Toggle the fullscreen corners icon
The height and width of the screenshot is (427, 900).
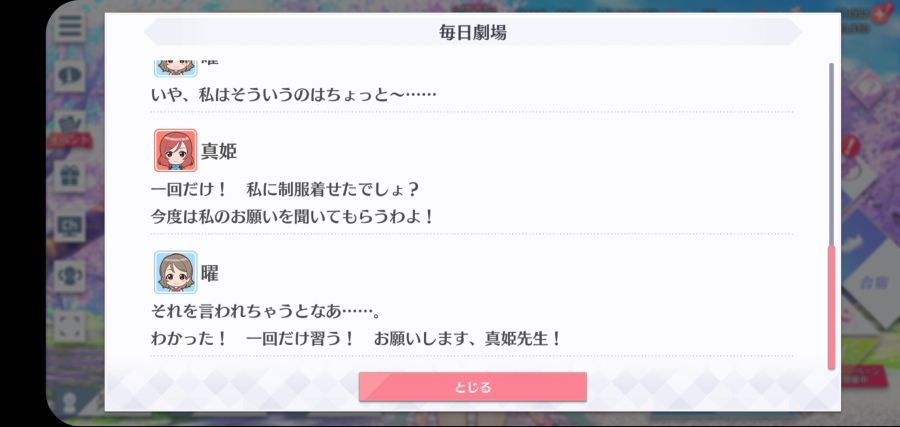point(71,325)
